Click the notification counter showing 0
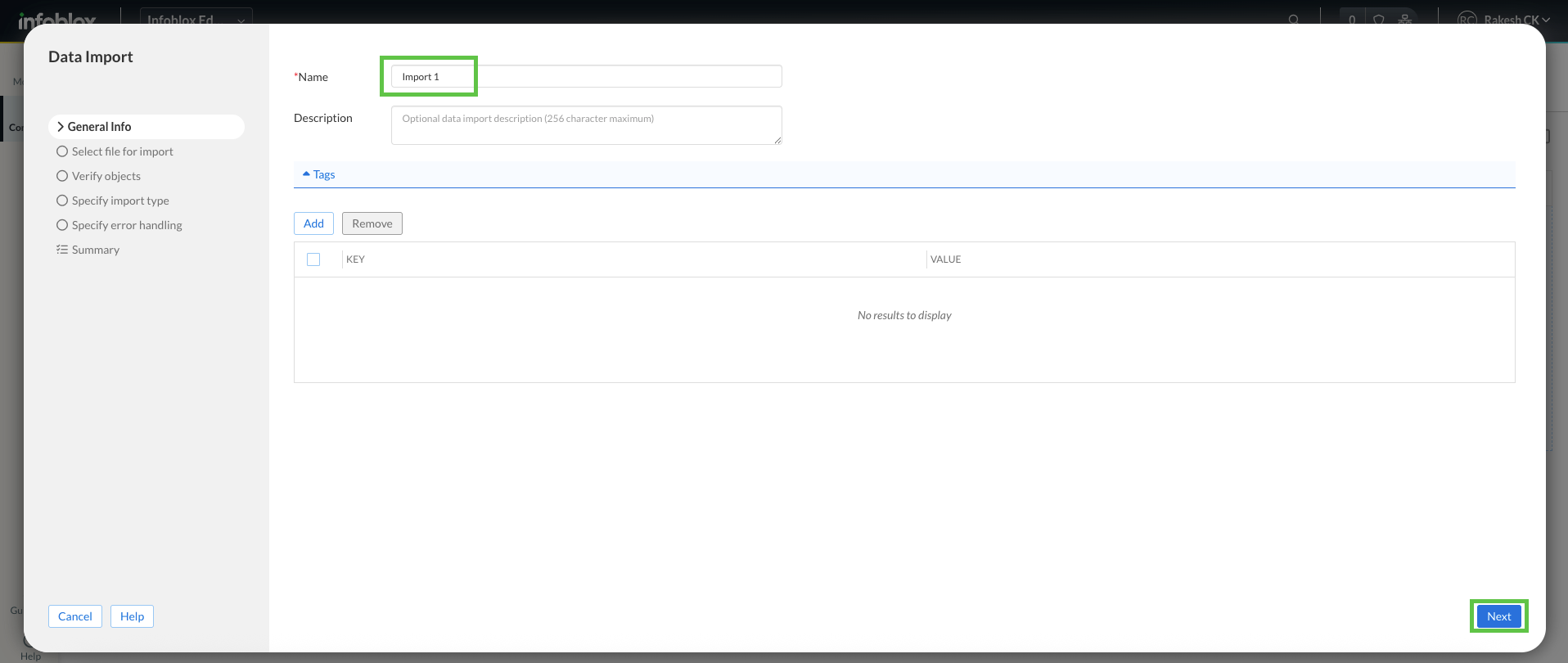 point(1352,20)
